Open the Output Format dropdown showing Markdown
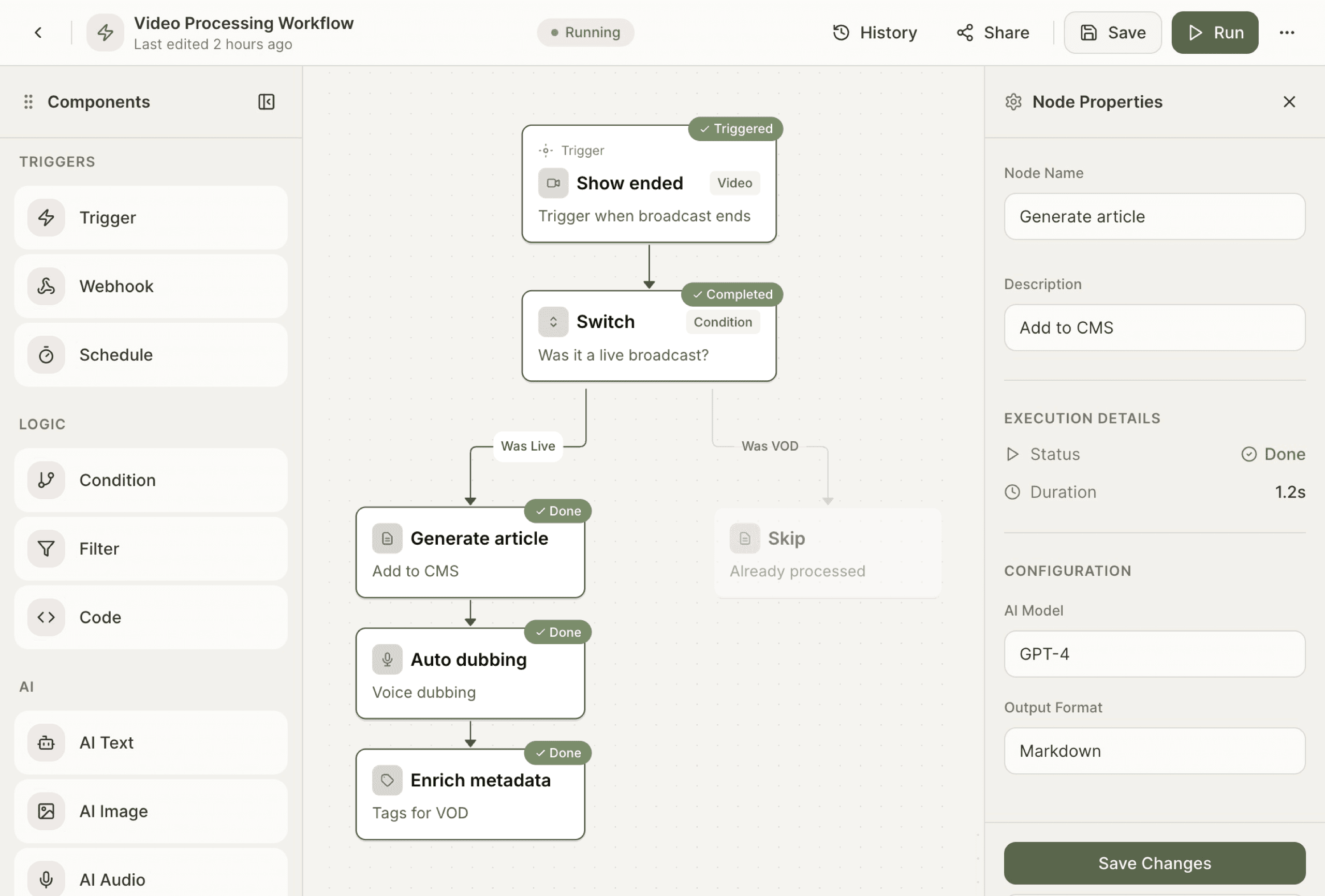The width and height of the screenshot is (1325, 896). click(1154, 751)
